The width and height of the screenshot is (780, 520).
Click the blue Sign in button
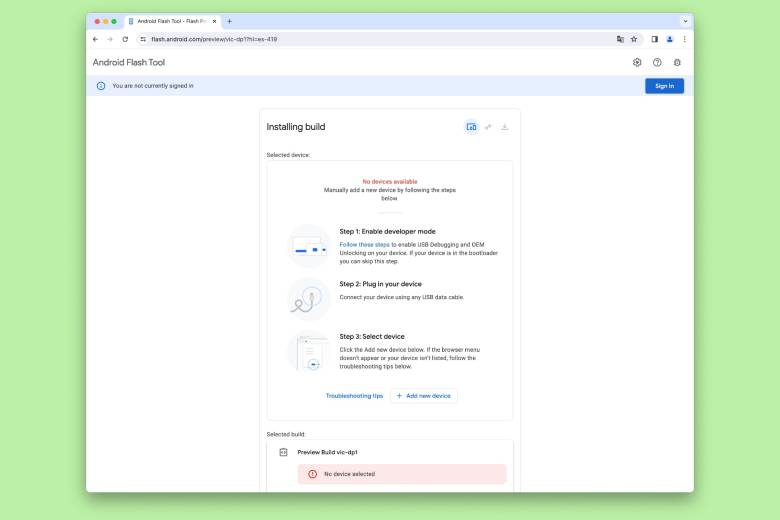coord(664,86)
